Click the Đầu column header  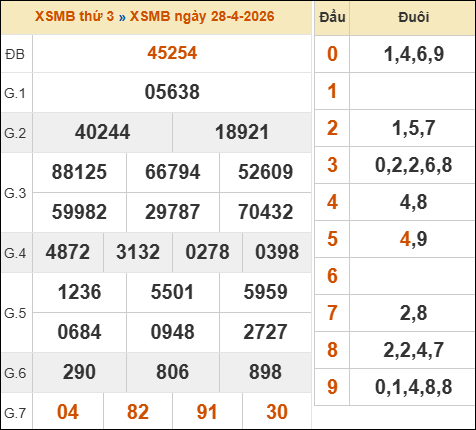332,17
